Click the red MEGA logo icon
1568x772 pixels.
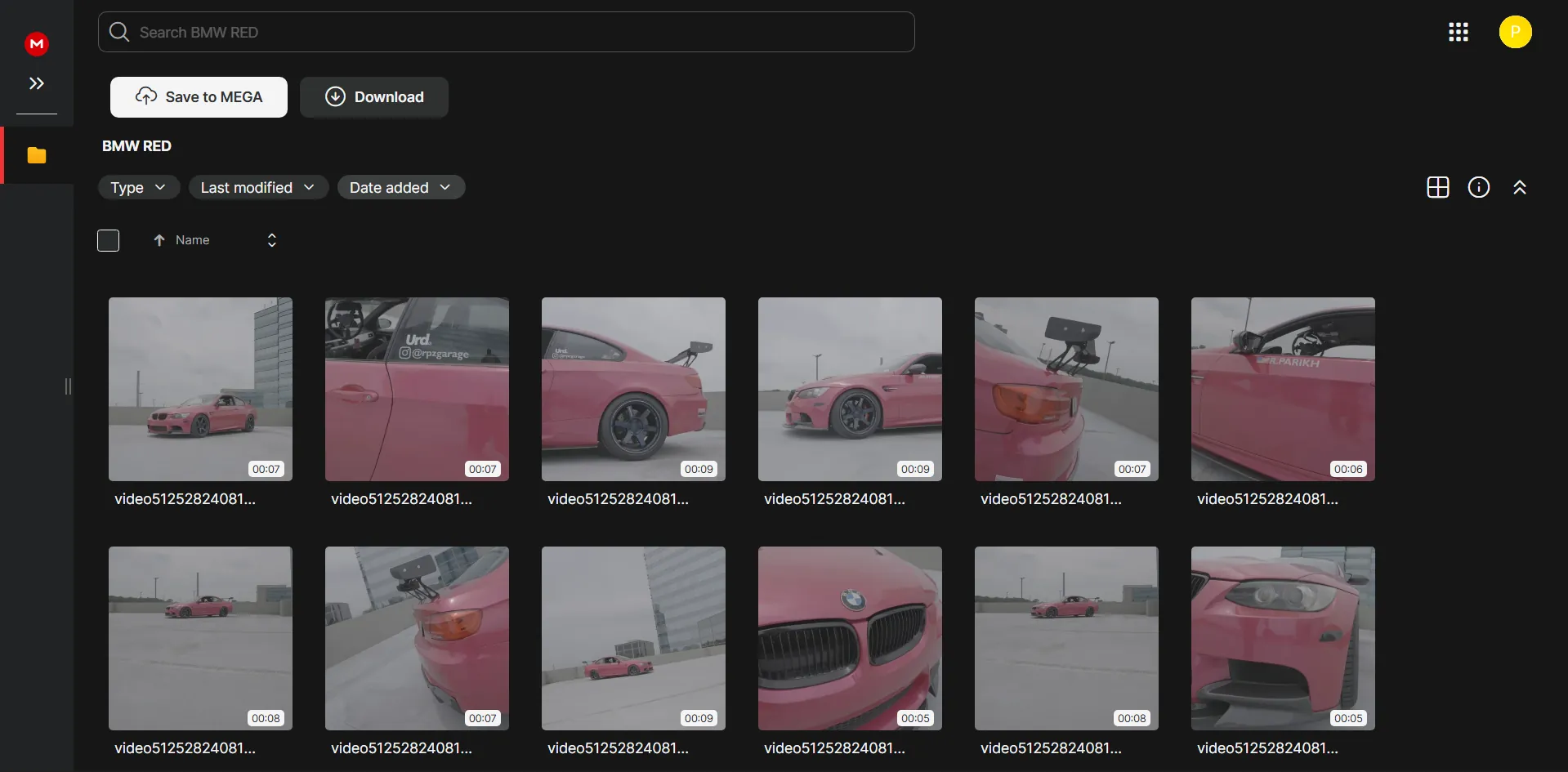[x=36, y=43]
